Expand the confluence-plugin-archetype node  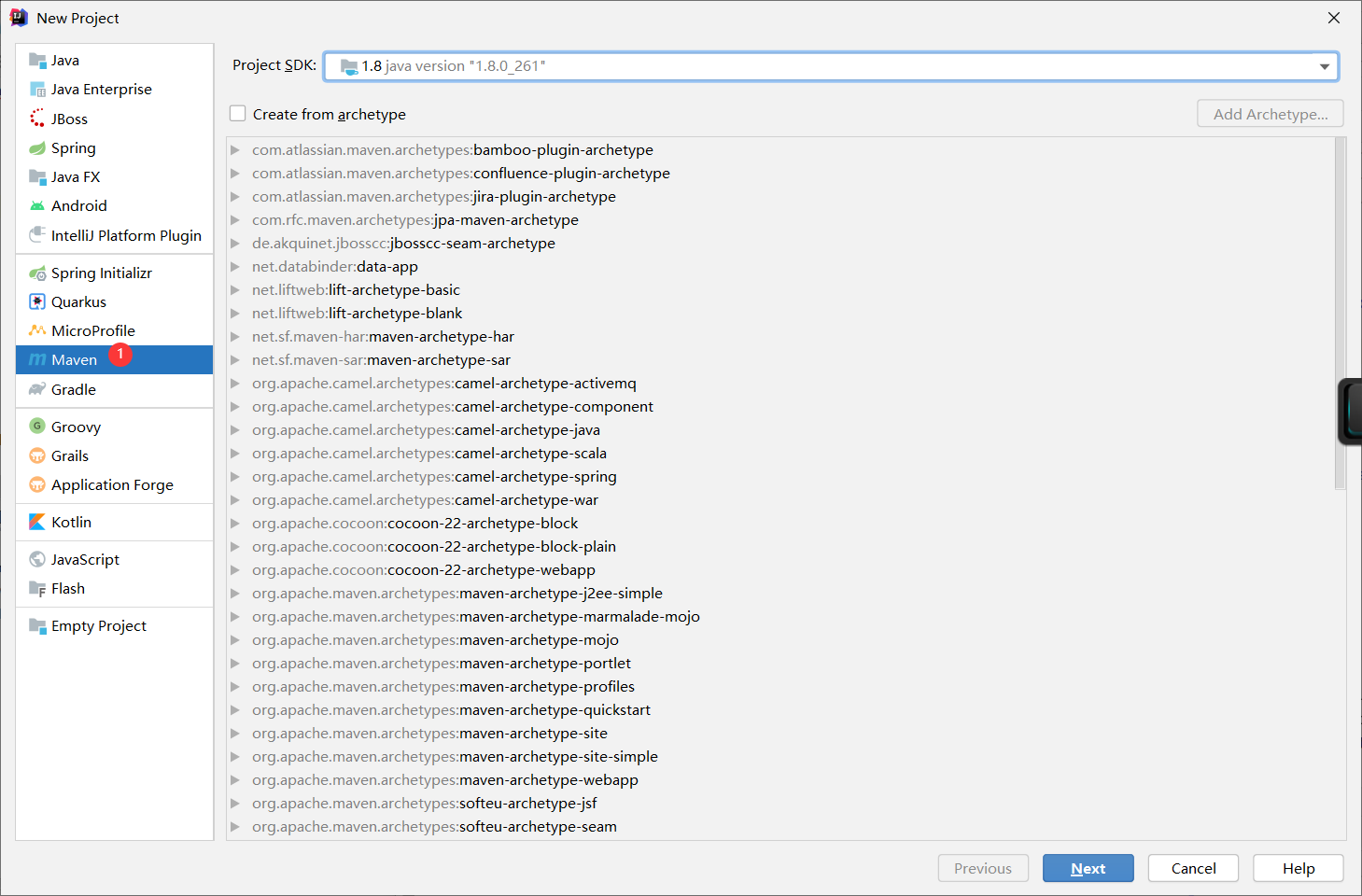point(235,174)
